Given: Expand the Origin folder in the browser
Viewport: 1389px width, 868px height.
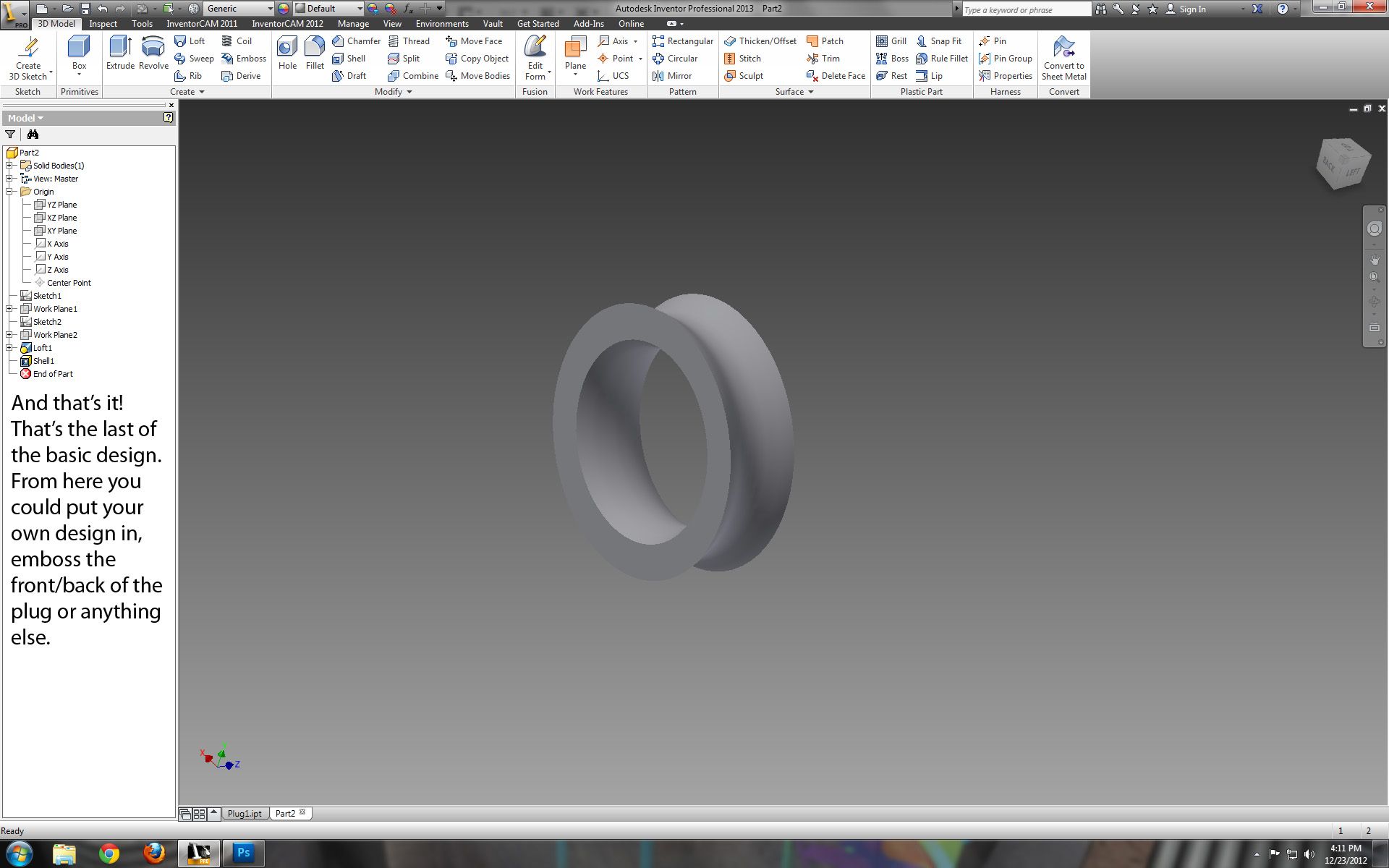Looking at the screenshot, I should tap(9, 191).
